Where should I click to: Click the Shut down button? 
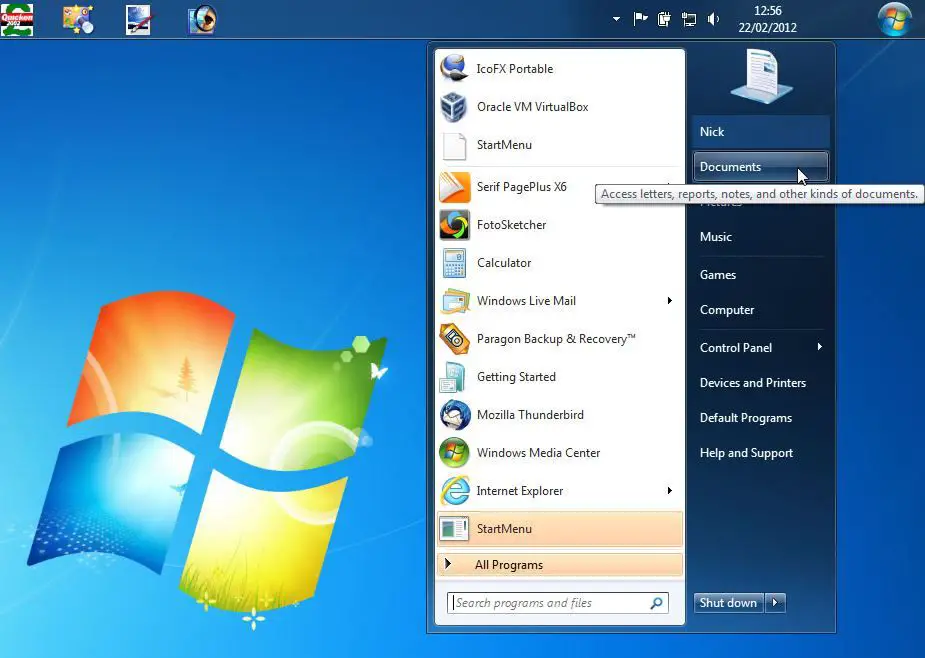tap(729, 603)
